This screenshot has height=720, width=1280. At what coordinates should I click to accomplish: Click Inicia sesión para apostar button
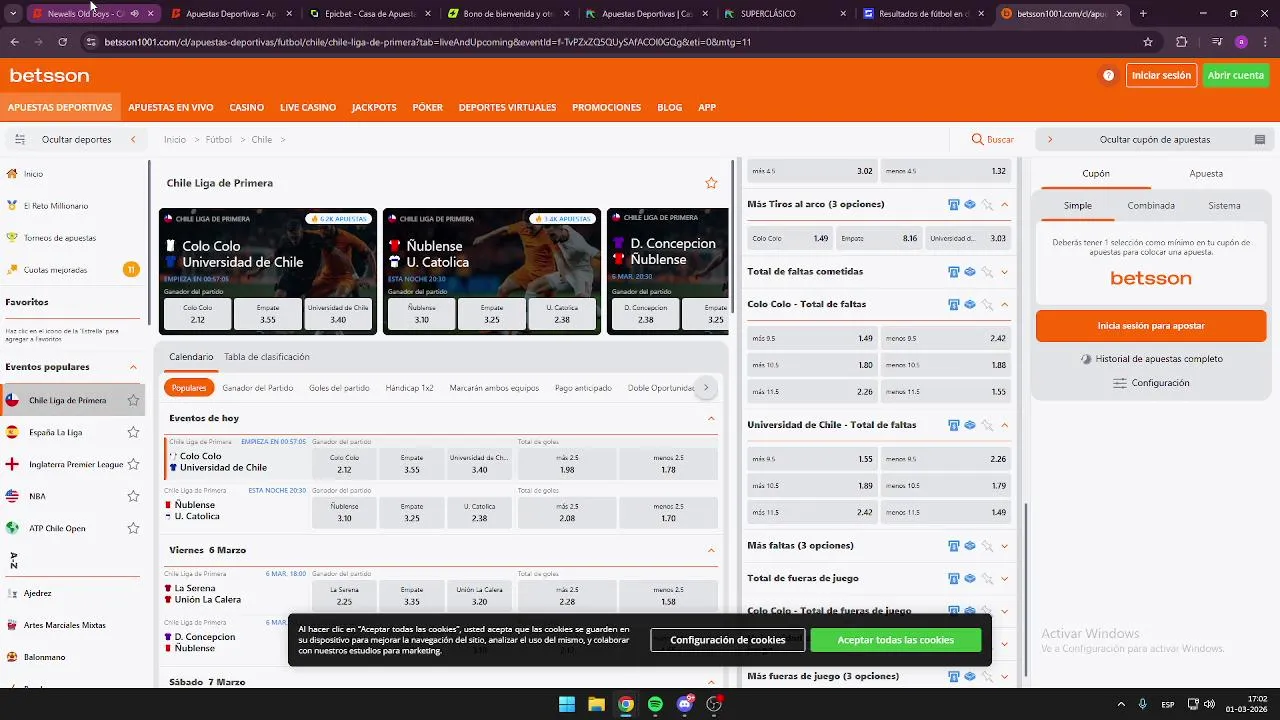click(1151, 326)
